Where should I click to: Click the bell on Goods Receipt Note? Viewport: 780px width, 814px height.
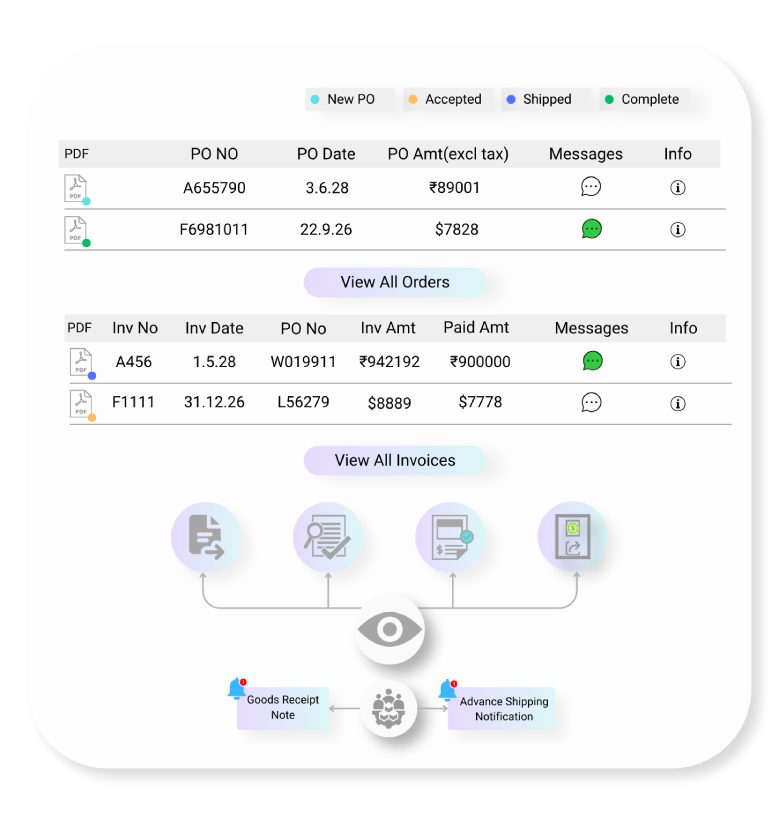(x=237, y=688)
